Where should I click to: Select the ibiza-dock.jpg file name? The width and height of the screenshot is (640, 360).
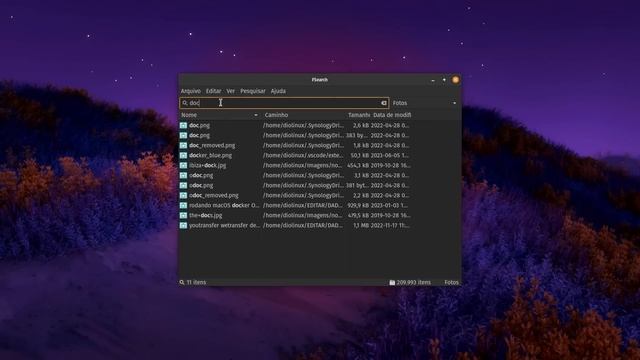point(207,165)
